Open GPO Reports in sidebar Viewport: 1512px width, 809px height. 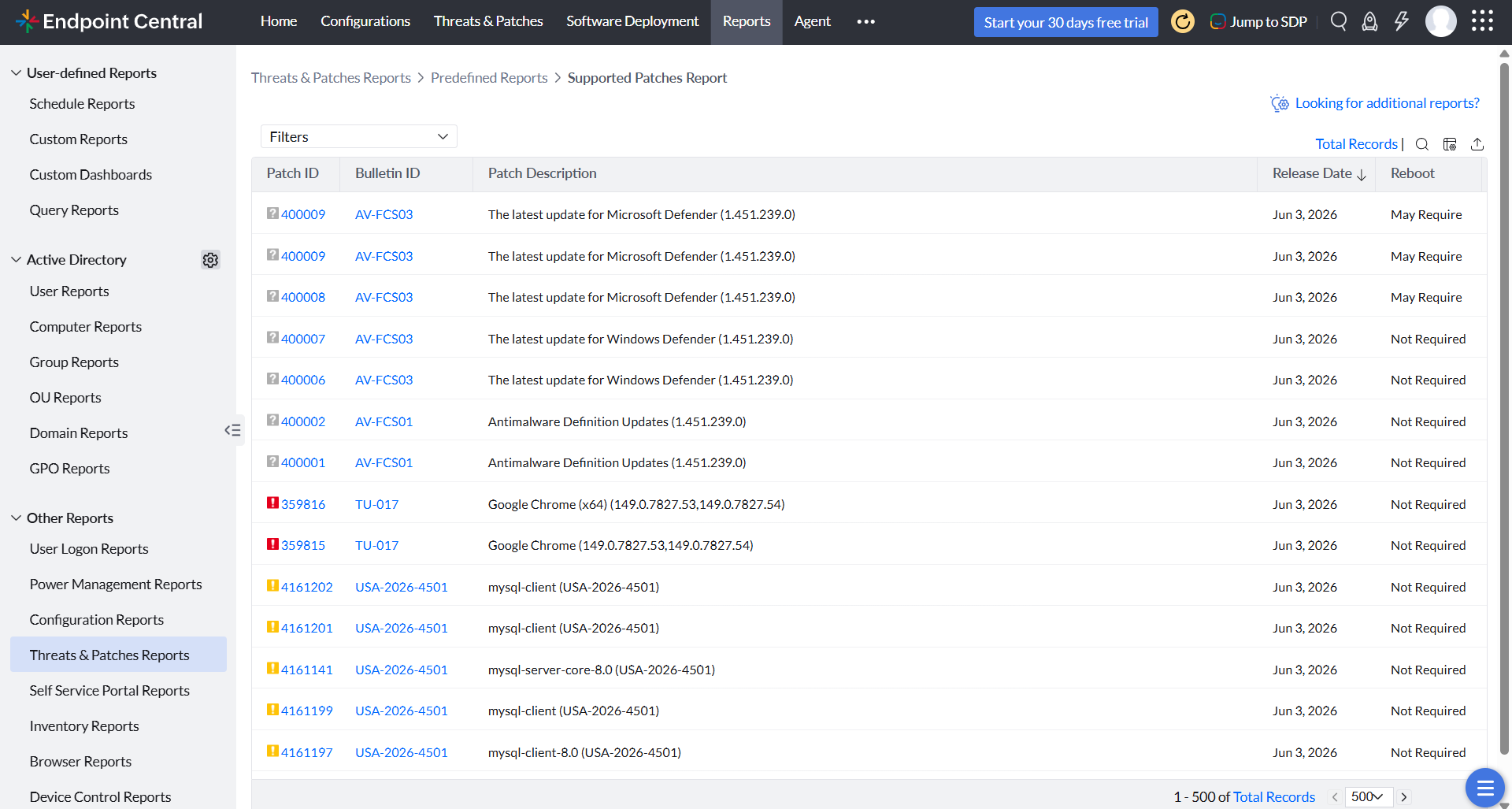coord(69,469)
